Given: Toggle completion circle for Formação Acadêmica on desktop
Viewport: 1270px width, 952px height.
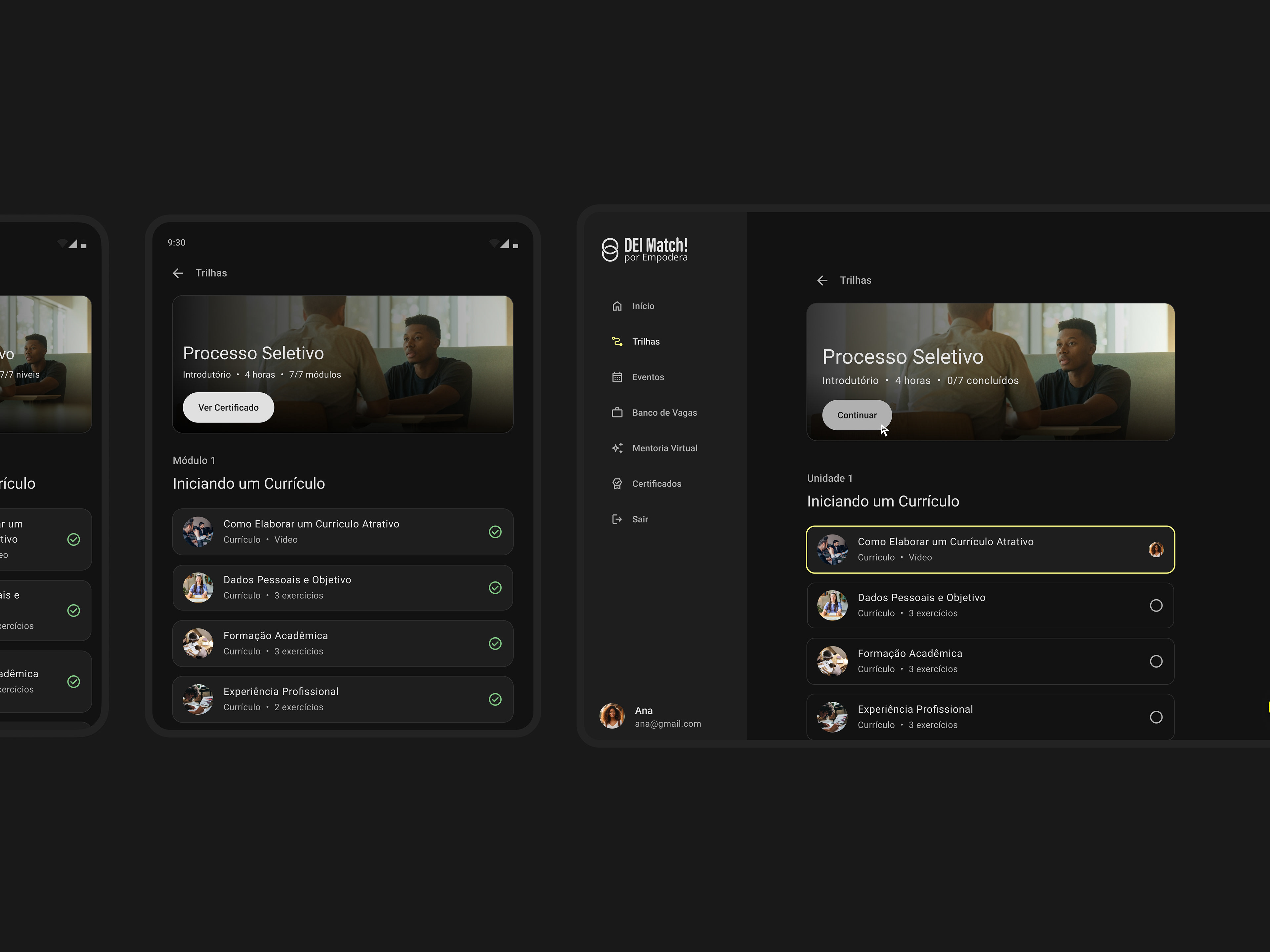Looking at the screenshot, I should tap(1156, 661).
